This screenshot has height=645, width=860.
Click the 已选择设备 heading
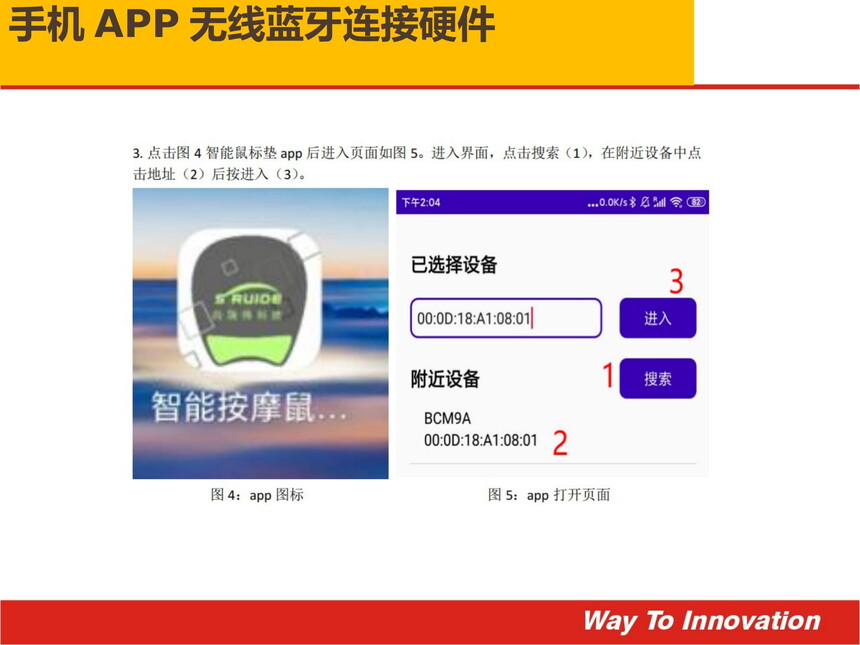tap(454, 265)
